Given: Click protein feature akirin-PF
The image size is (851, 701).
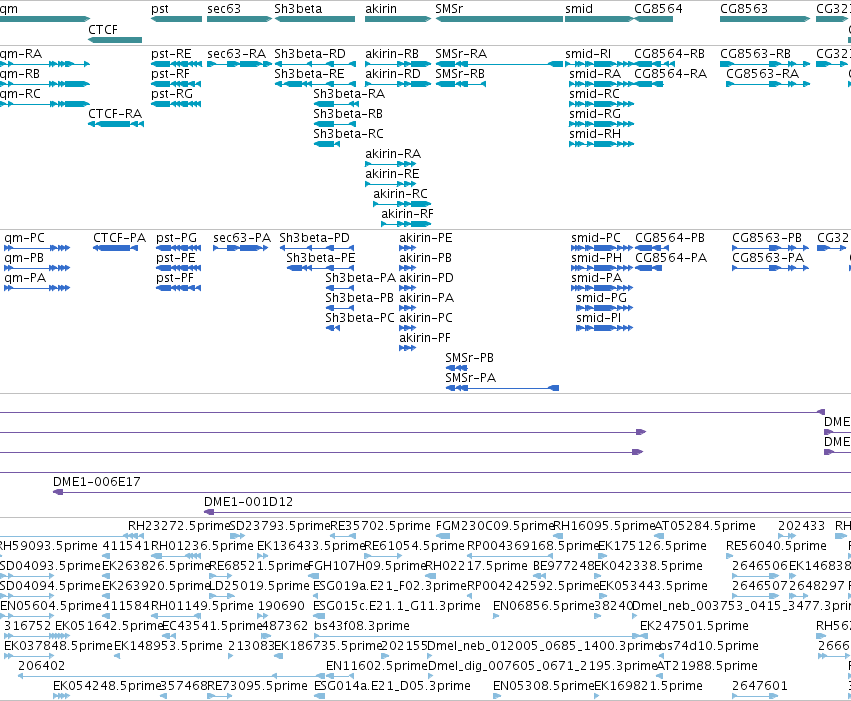Looking at the screenshot, I should point(408,348).
